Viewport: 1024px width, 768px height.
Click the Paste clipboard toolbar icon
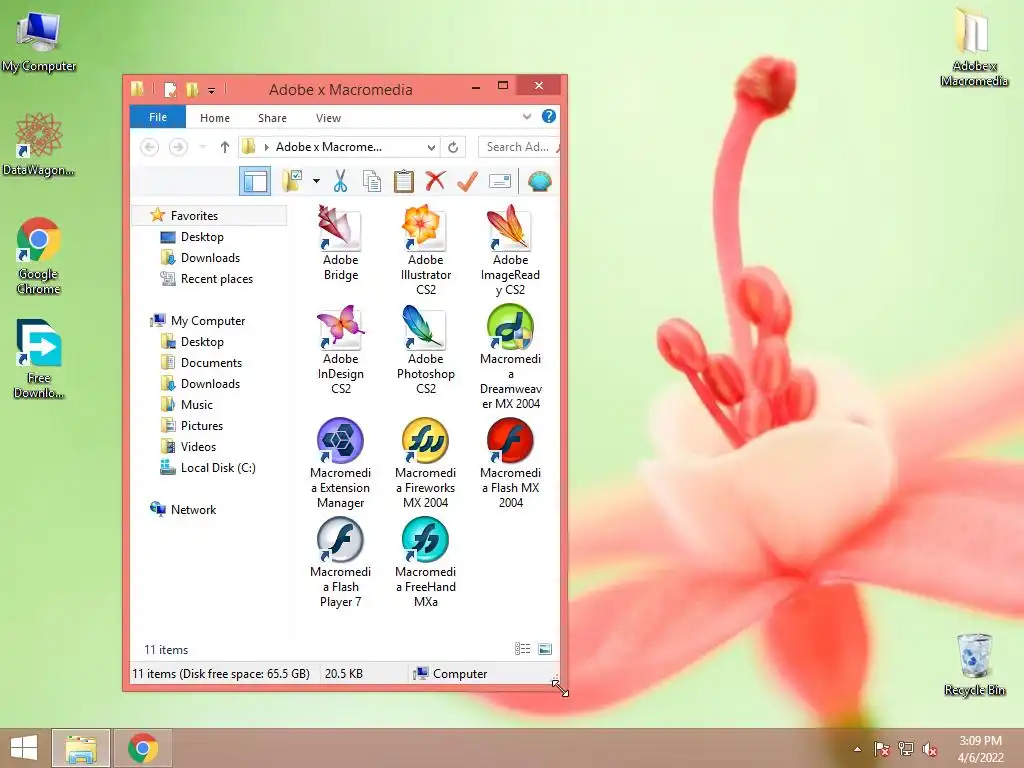[x=404, y=181]
